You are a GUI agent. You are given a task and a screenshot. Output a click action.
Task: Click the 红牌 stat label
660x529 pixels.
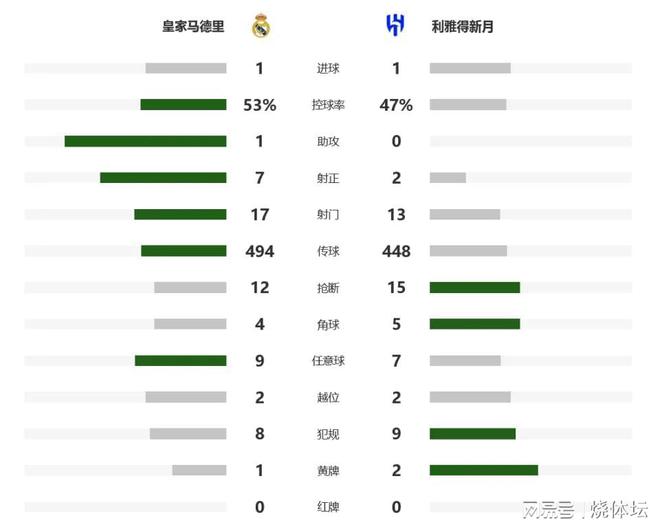pyautogui.click(x=328, y=507)
